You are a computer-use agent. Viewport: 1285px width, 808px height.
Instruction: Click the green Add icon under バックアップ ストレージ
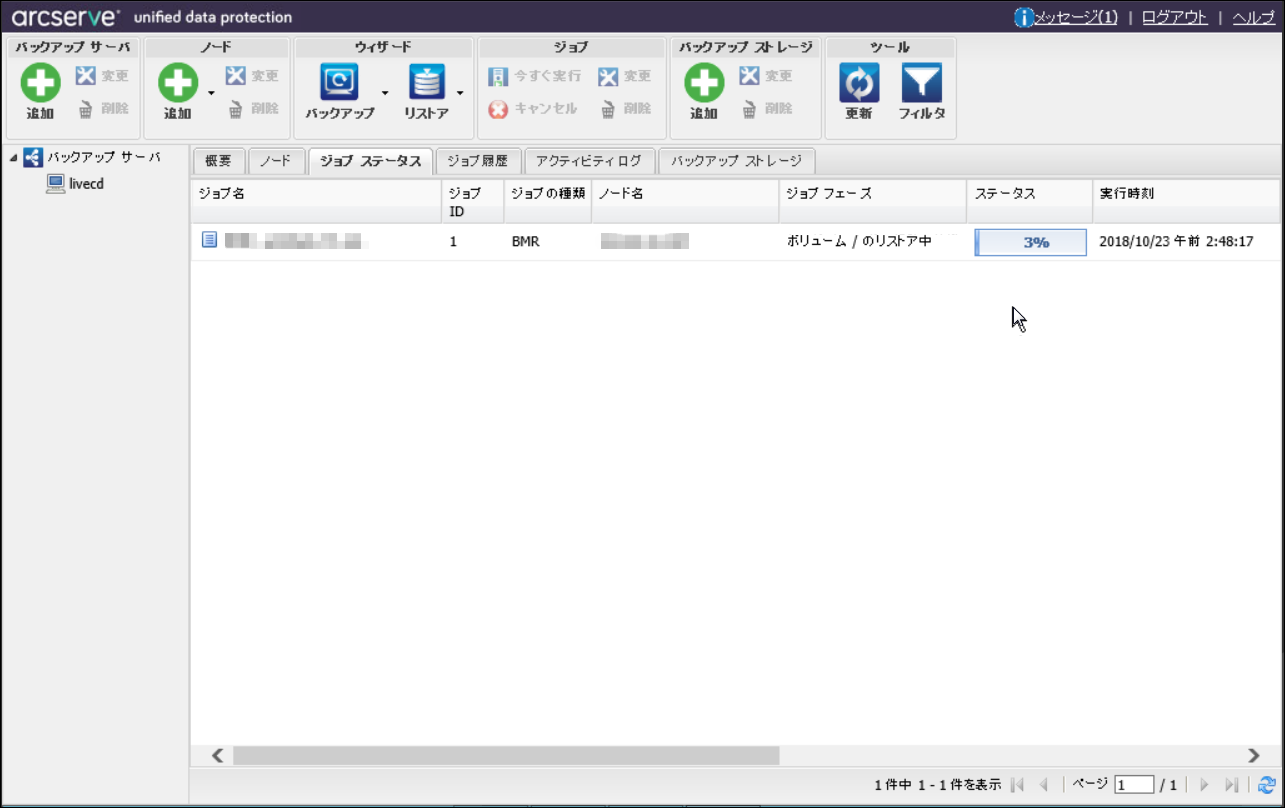point(704,83)
